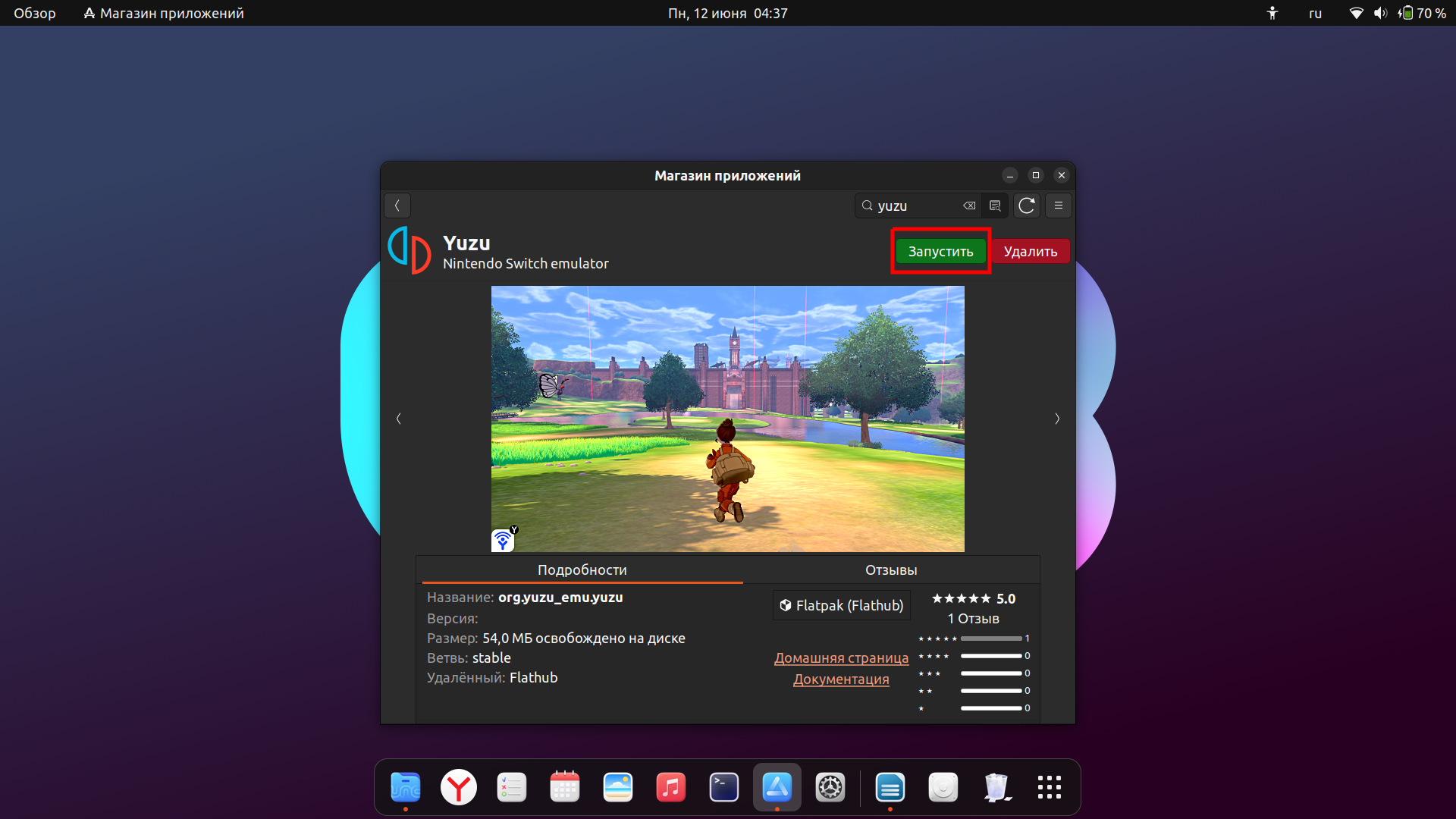1456x819 pixels.
Task: Switch to the Подробности tab
Action: [x=582, y=570]
